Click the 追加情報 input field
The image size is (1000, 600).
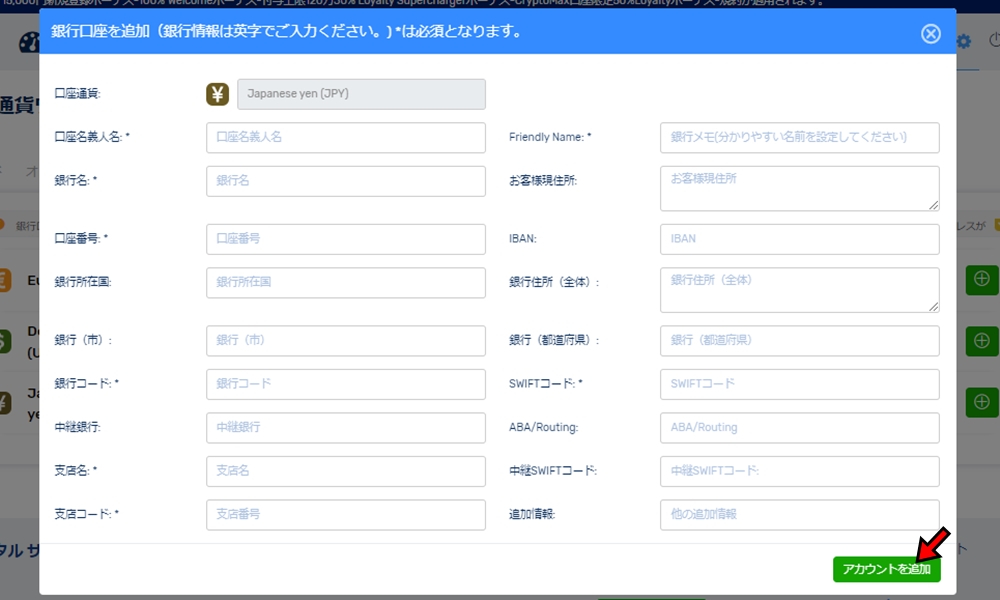[798, 514]
